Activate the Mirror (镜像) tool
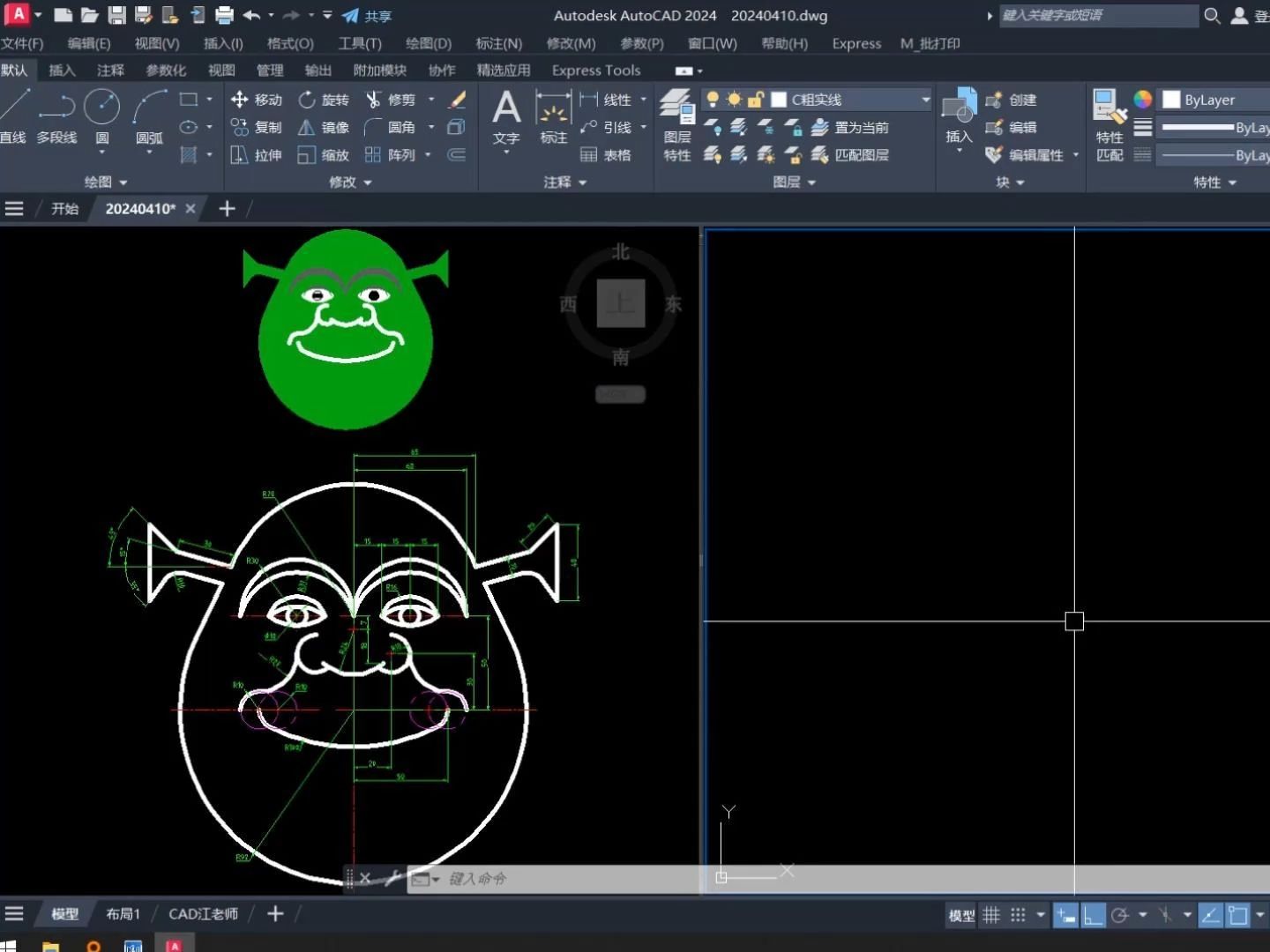1270x952 pixels. click(324, 127)
